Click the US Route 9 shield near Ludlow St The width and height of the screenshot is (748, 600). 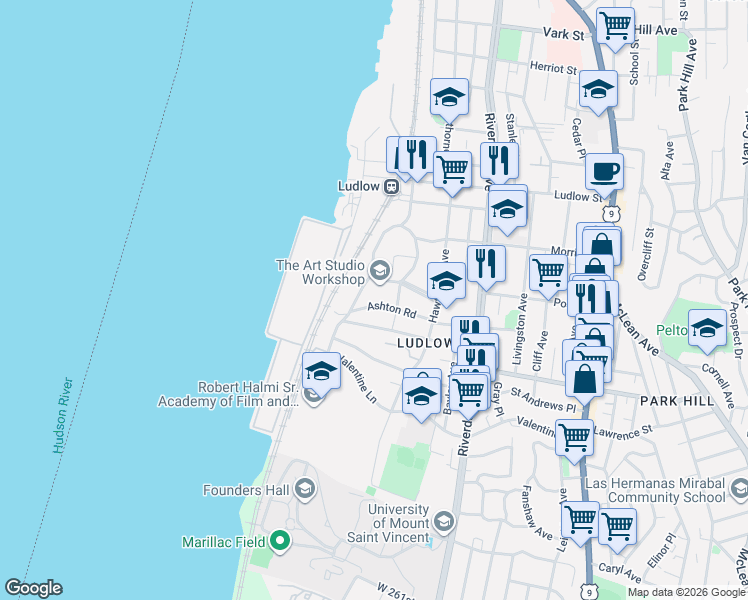coord(611,214)
